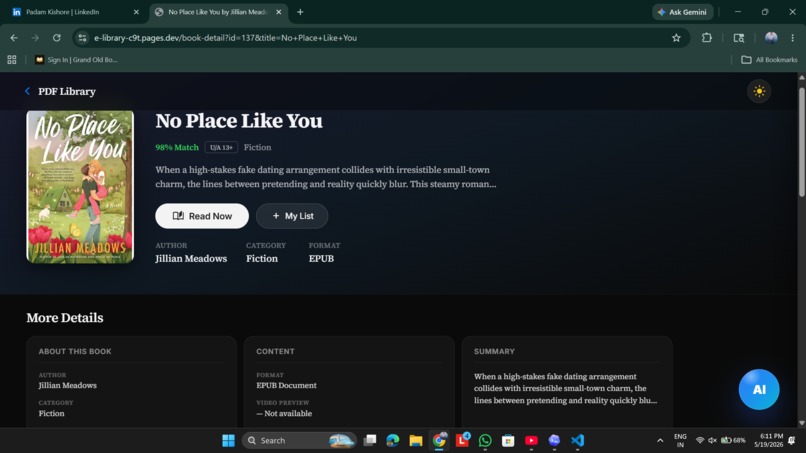Open the clock and date flyout

(769, 441)
